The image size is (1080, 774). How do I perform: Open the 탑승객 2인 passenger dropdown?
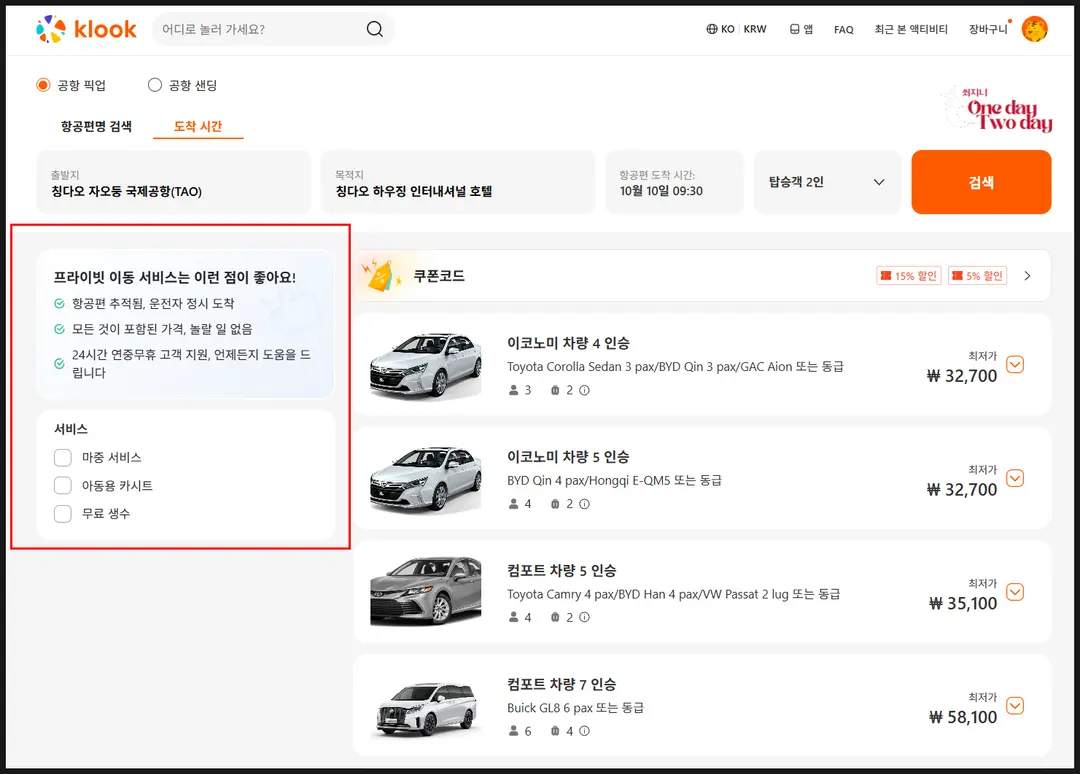[827, 182]
